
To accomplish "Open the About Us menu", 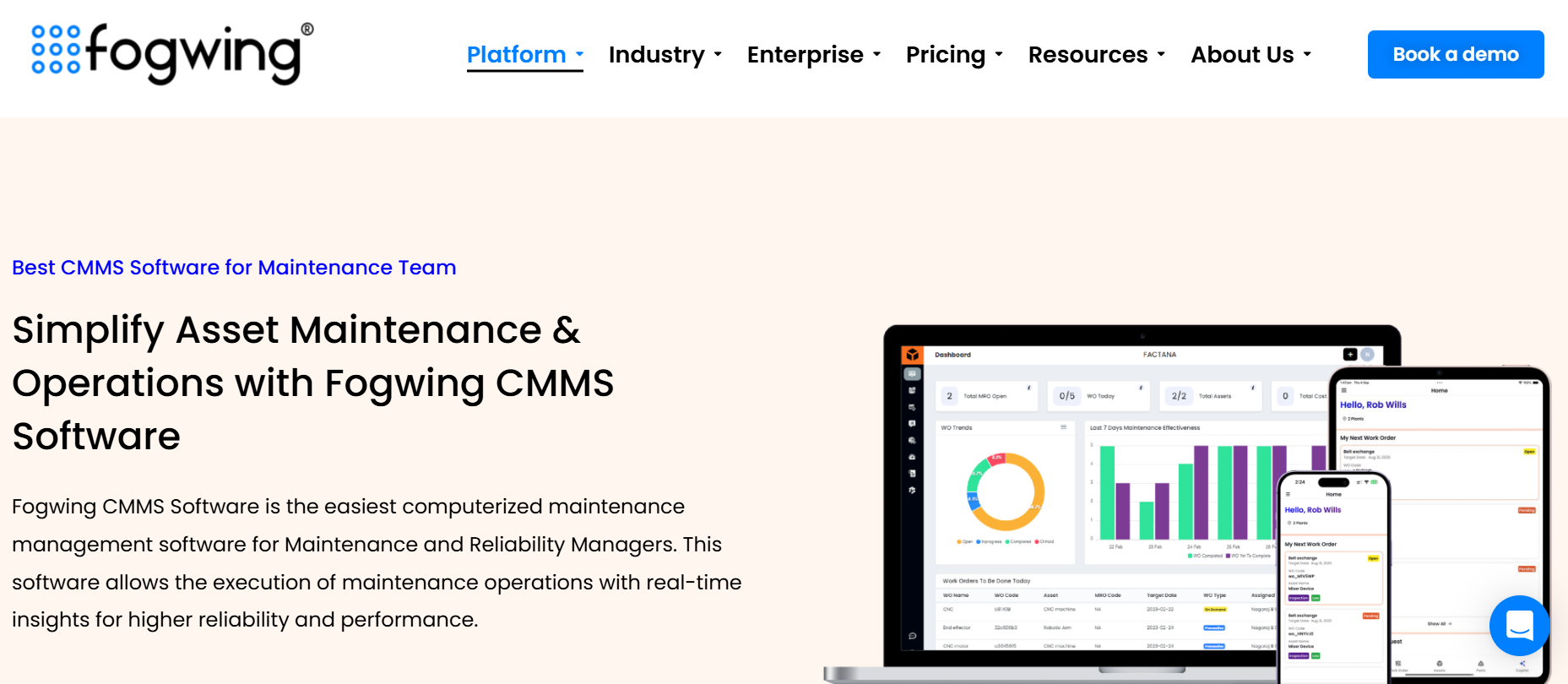I will [1242, 55].
